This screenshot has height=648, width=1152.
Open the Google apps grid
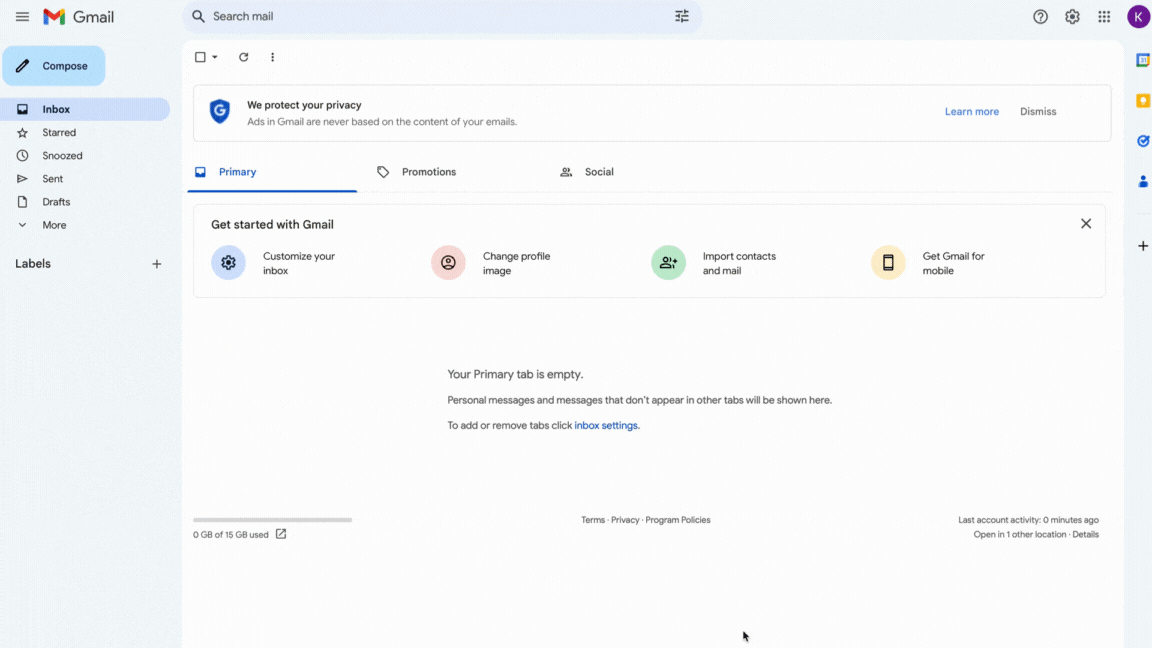1104,16
